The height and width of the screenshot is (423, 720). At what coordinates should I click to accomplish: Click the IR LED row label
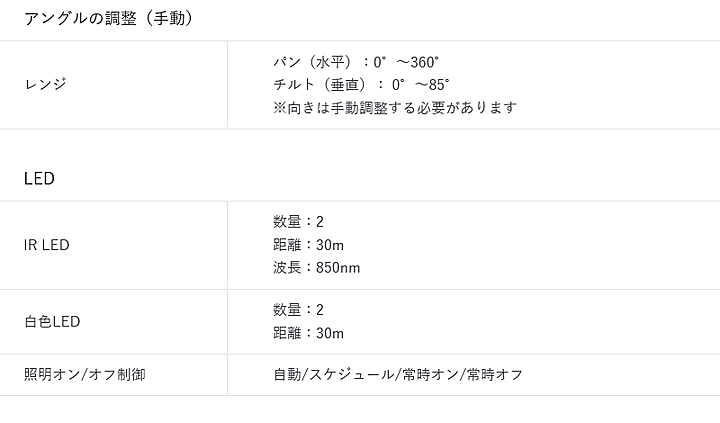point(47,245)
